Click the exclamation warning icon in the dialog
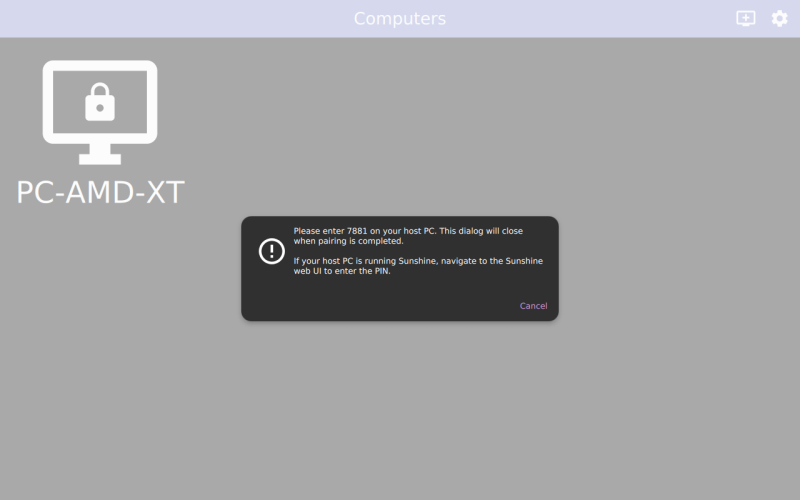 (x=271, y=251)
